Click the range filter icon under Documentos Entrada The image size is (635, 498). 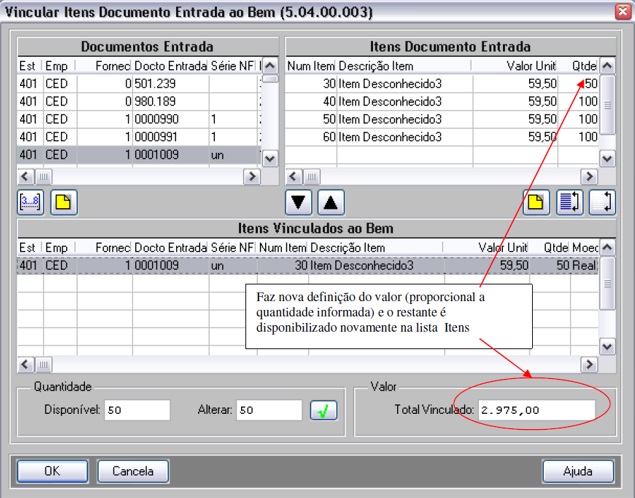pyautogui.click(x=30, y=202)
